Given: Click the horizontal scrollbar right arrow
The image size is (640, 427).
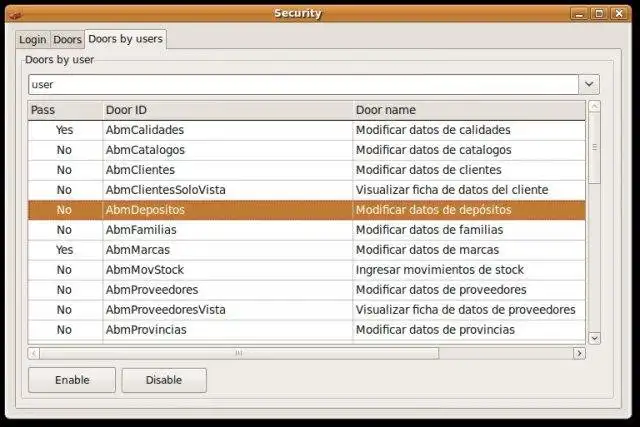Looking at the screenshot, I should pos(579,353).
